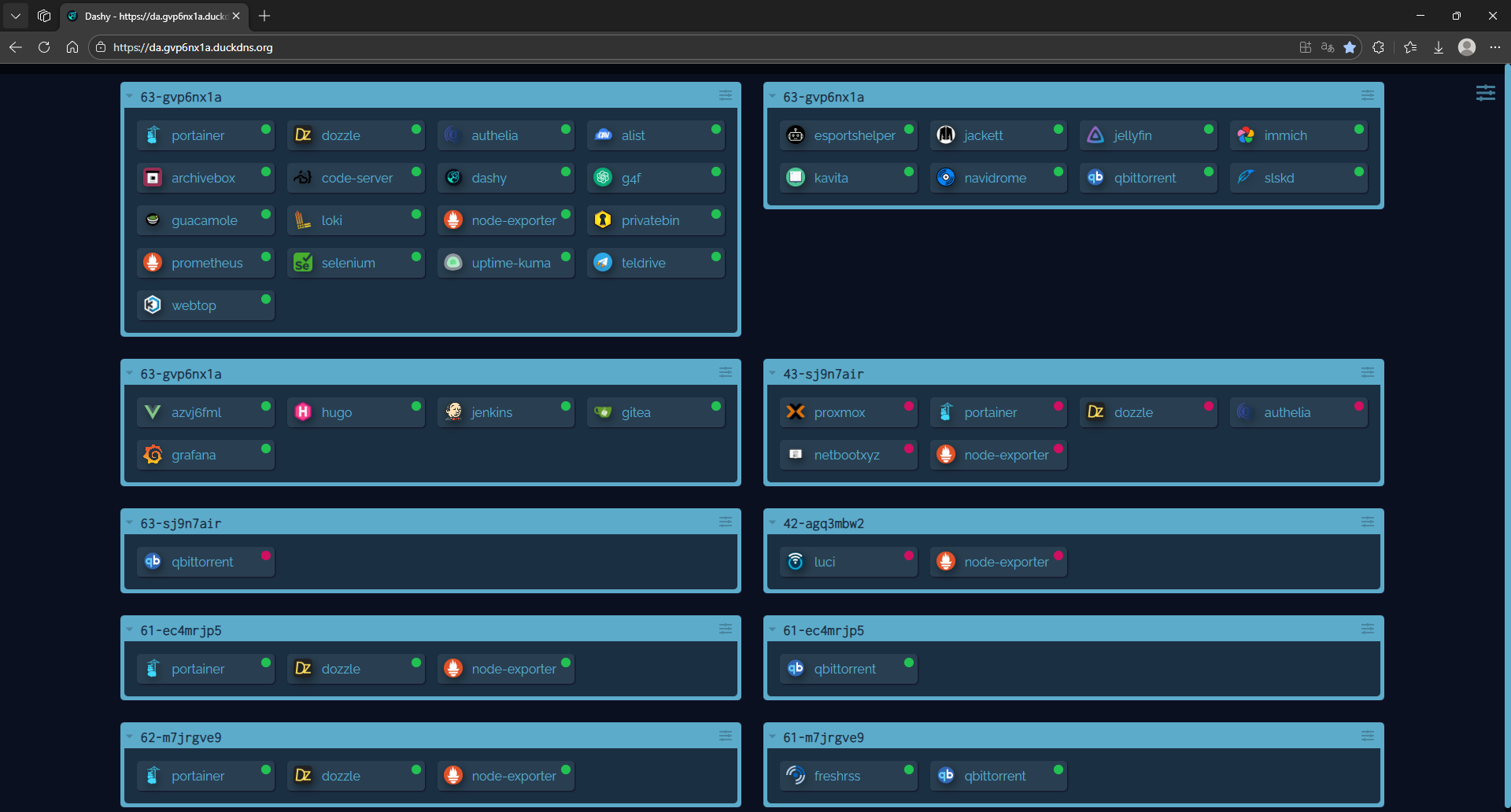The width and height of the screenshot is (1511, 812).
Task: Click the jellyfin app icon
Action: click(x=1095, y=135)
